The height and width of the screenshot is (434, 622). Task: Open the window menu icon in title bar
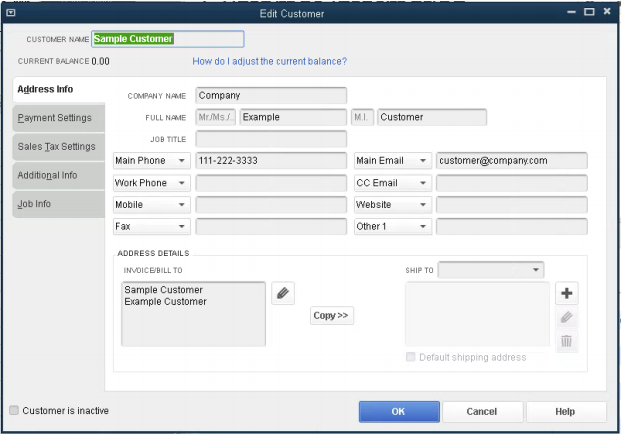pos(11,12)
